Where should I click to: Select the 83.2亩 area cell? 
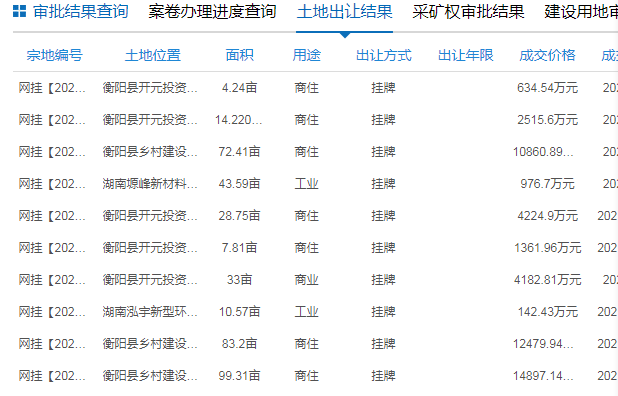239,344
